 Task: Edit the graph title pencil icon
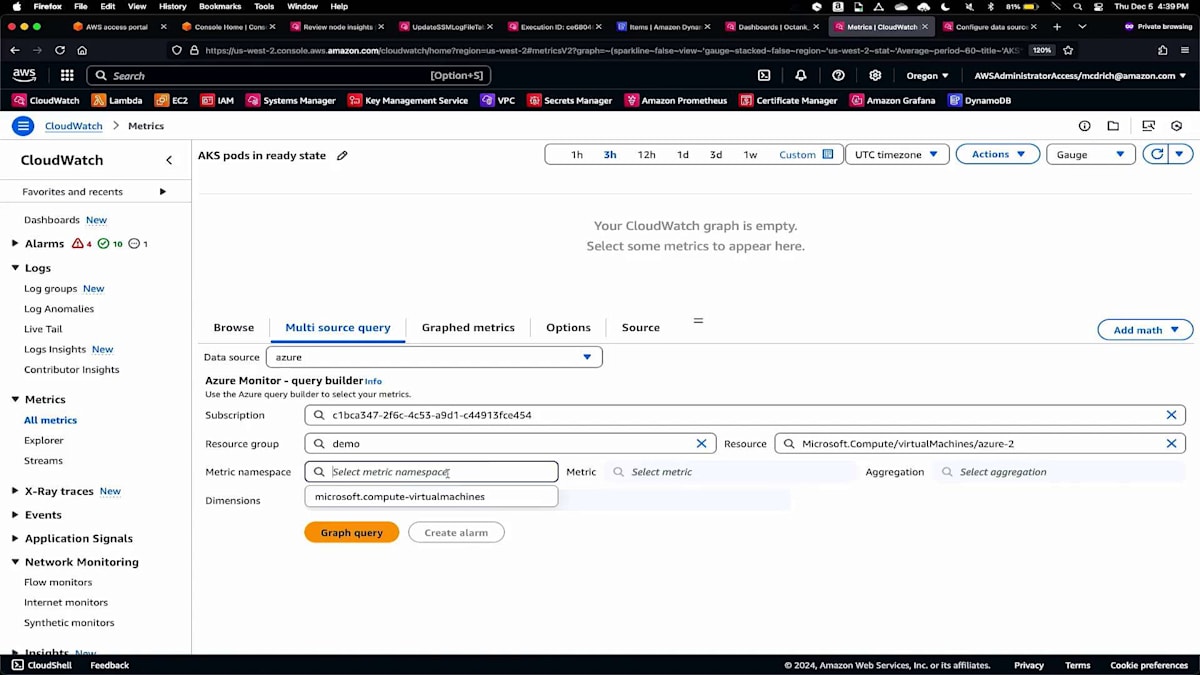coord(342,155)
